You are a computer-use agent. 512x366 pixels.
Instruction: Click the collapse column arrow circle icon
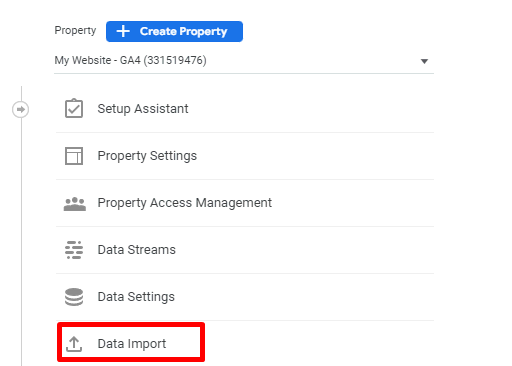(x=21, y=109)
